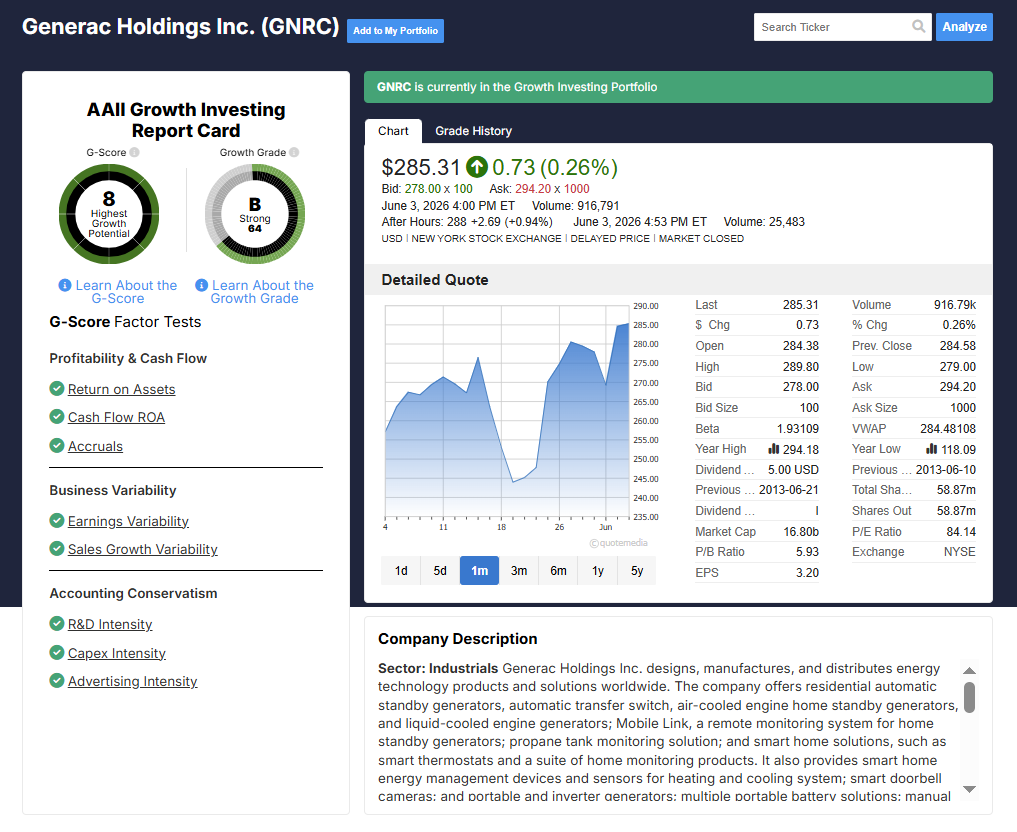This screenshot has height=832, width=1017.
Task: Click info icon beside Learn About G-Score
Action: click(x=65, y=285)
